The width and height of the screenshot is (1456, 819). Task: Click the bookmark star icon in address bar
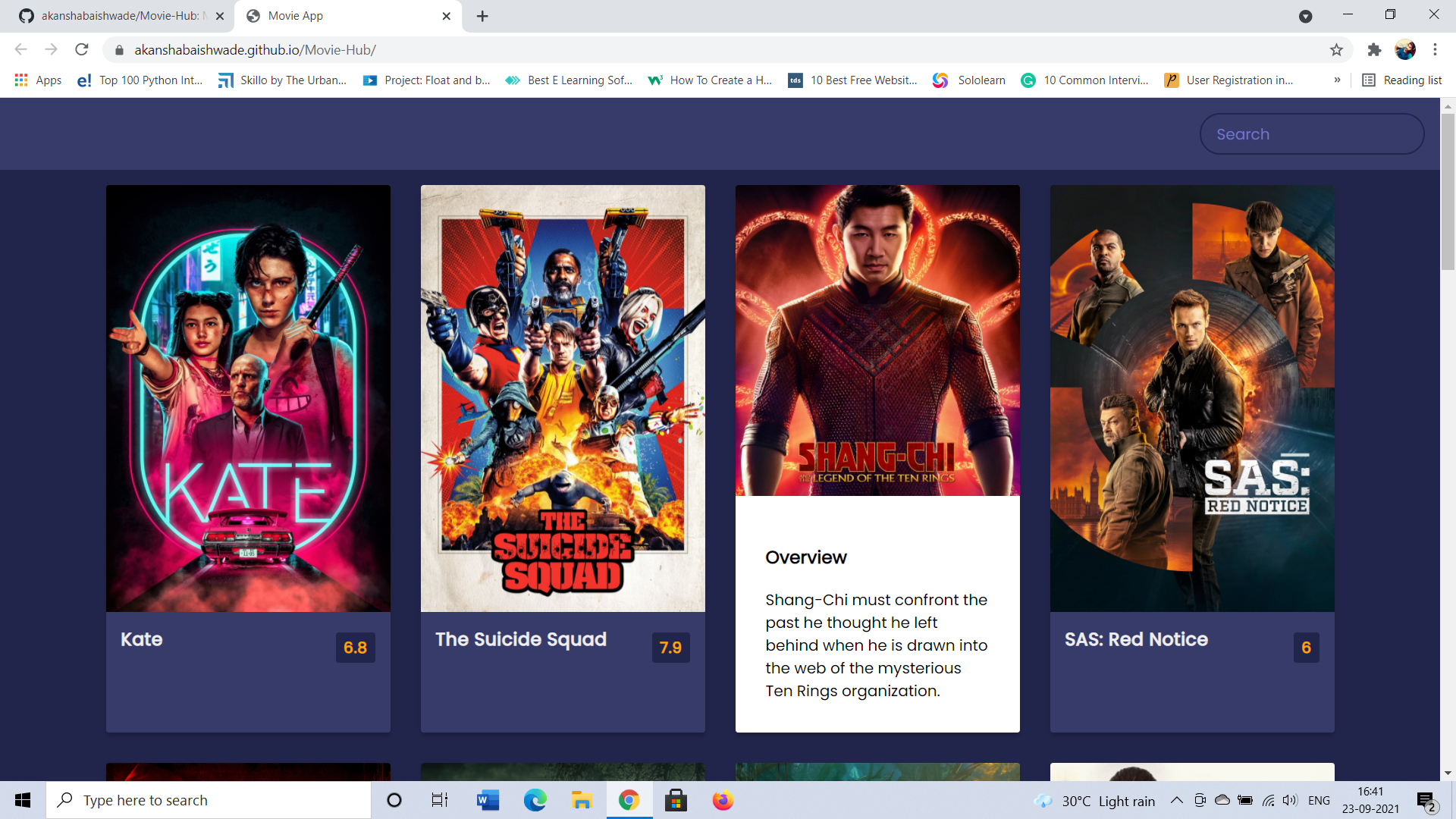point(1336,50)
